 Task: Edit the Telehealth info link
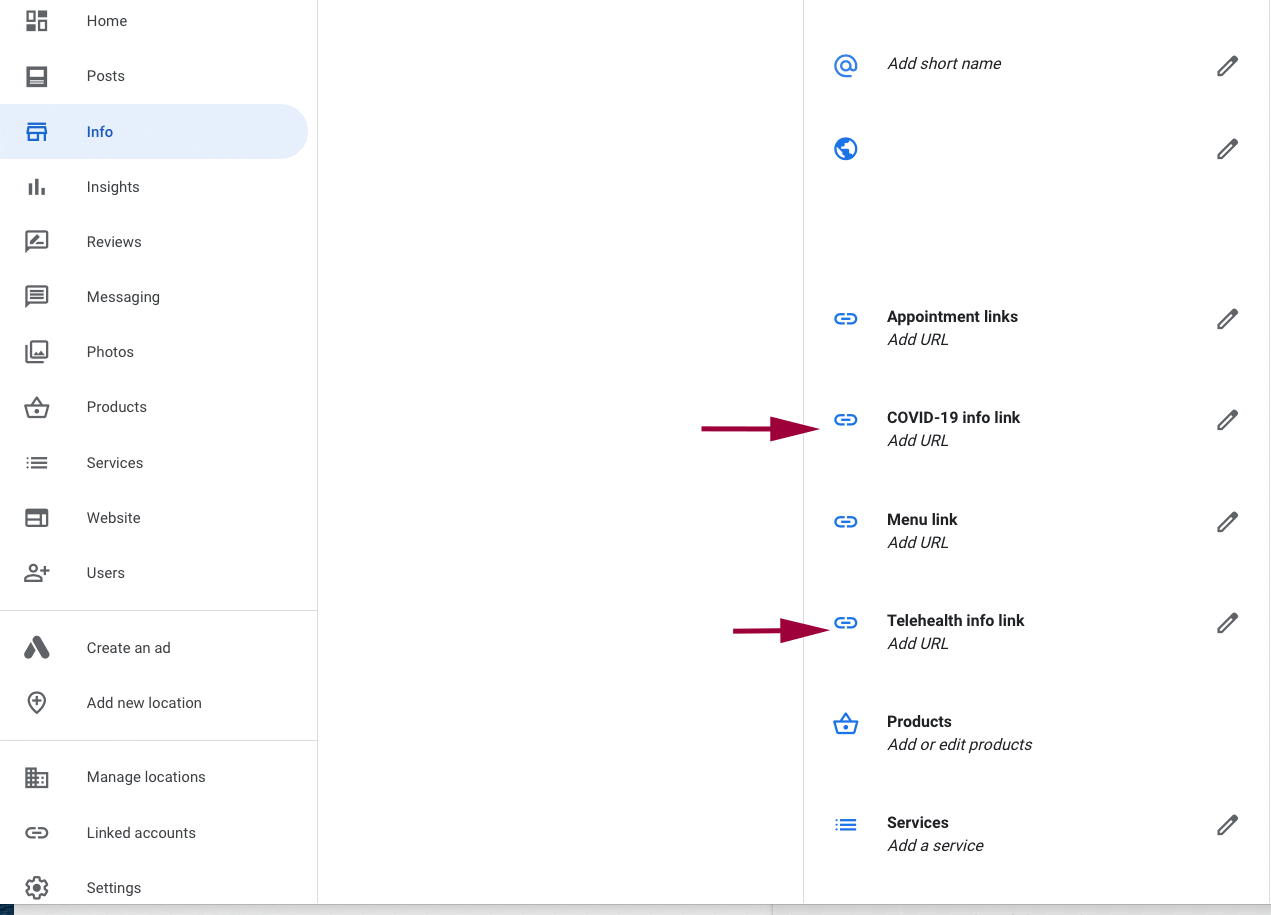(x=1227, y=623)
